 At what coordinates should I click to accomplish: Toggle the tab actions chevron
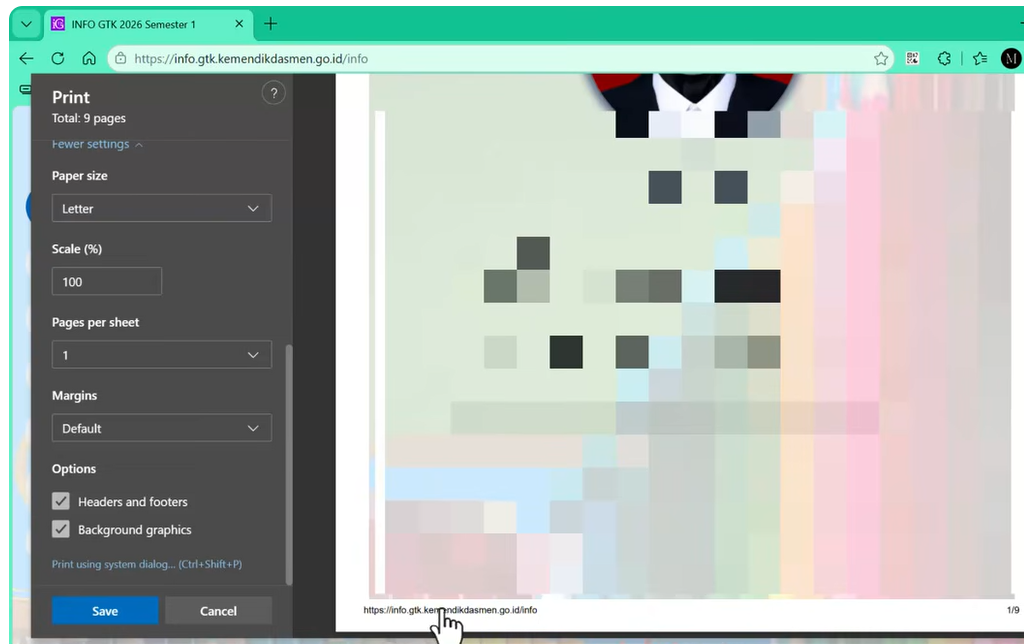click(x=25, y=23)
